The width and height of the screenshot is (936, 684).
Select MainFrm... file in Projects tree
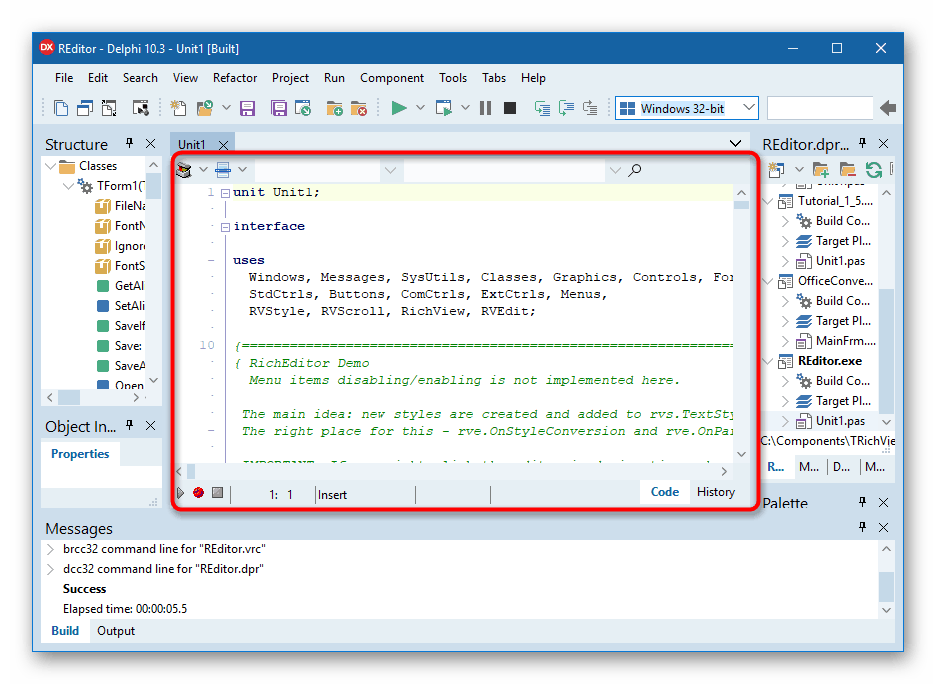point(845,341)
